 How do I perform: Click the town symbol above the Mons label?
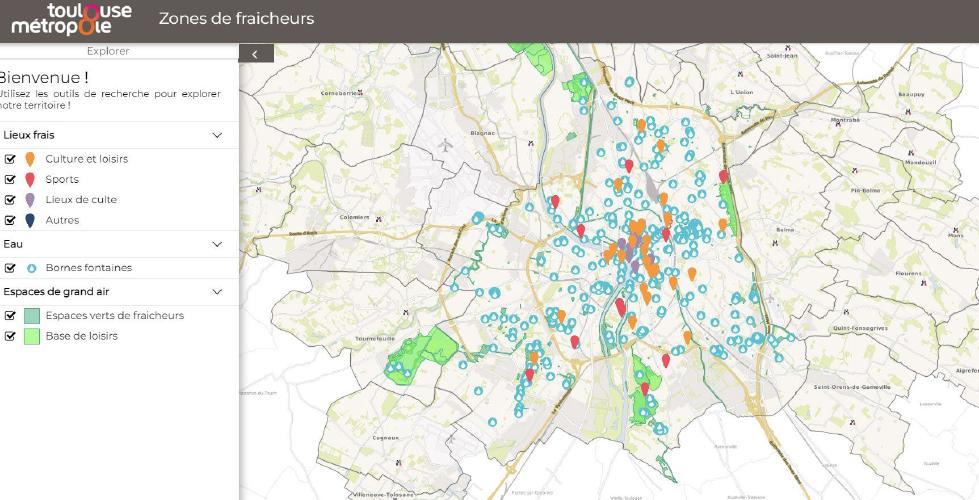pos(953,228)
